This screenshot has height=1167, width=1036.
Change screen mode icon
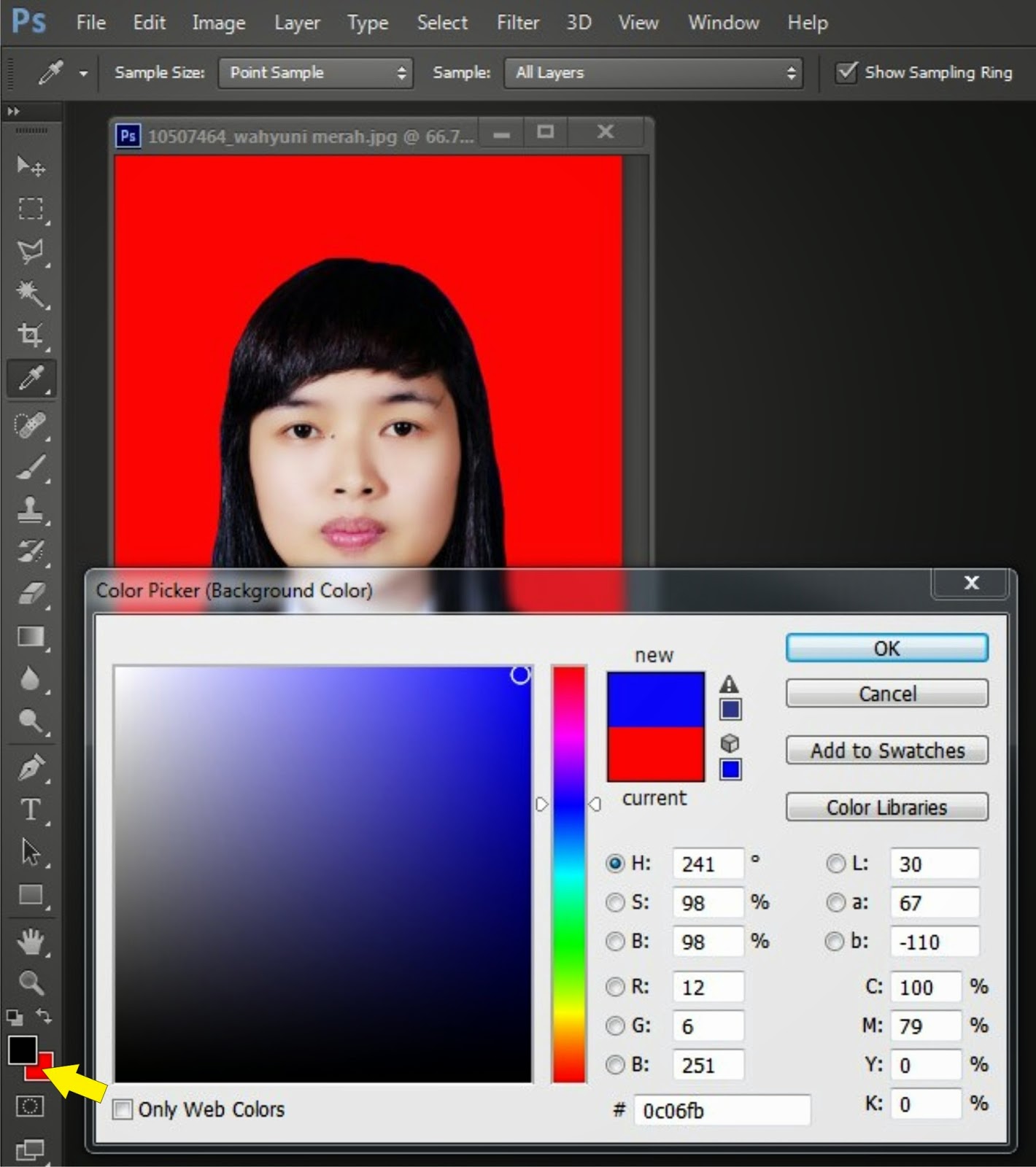pos(30,1150)
